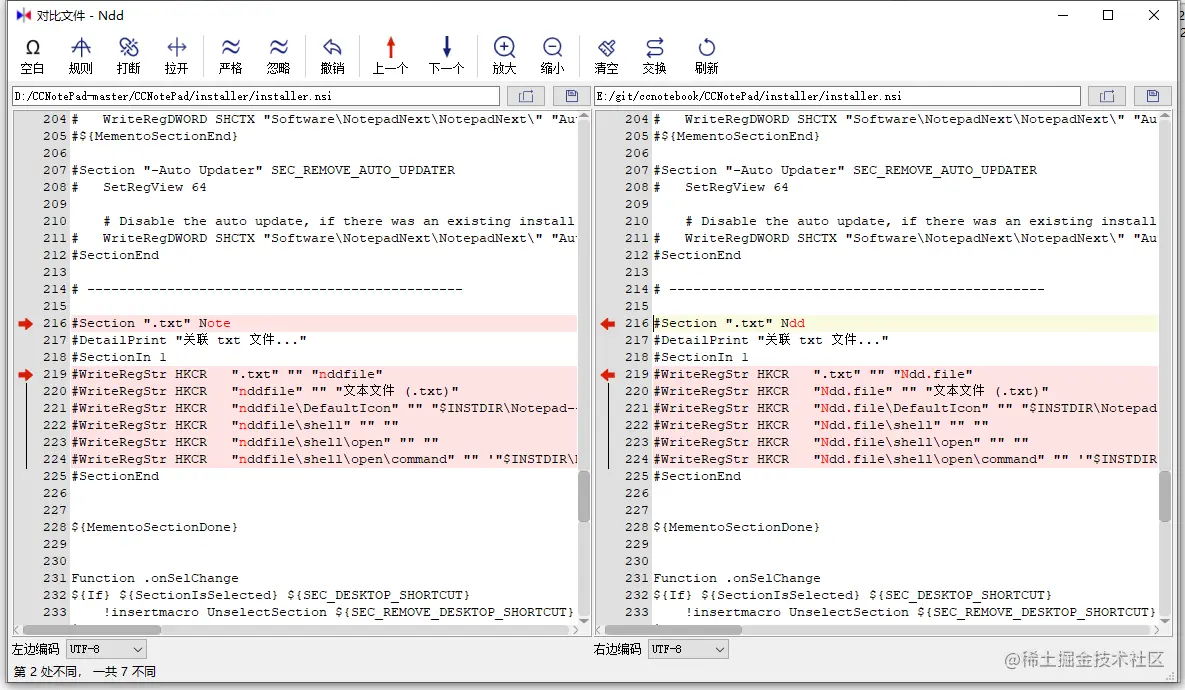Zoom out with the 缩小 icon
Screen dimensions: 1185x690
(552, 56)
